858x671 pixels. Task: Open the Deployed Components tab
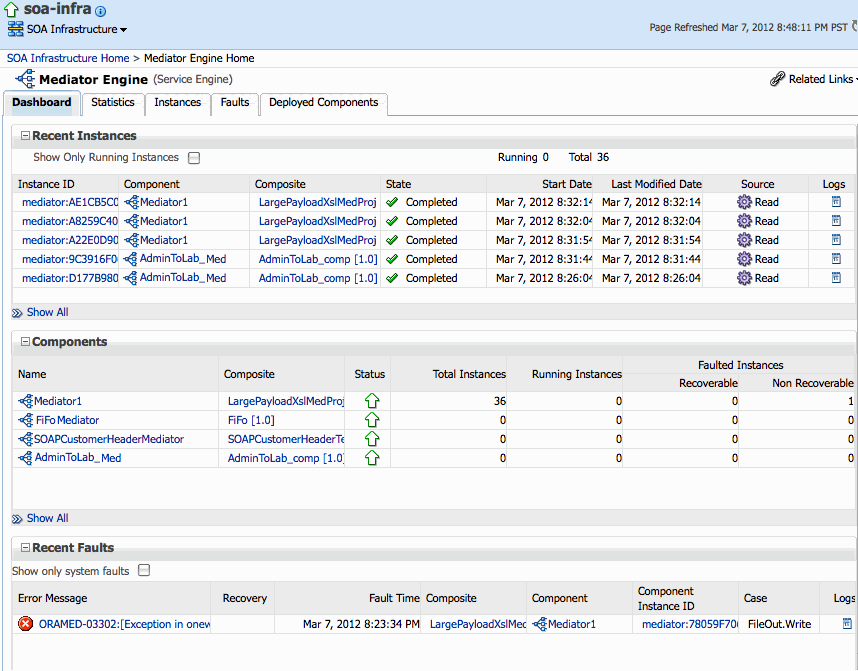pos(321,103)
